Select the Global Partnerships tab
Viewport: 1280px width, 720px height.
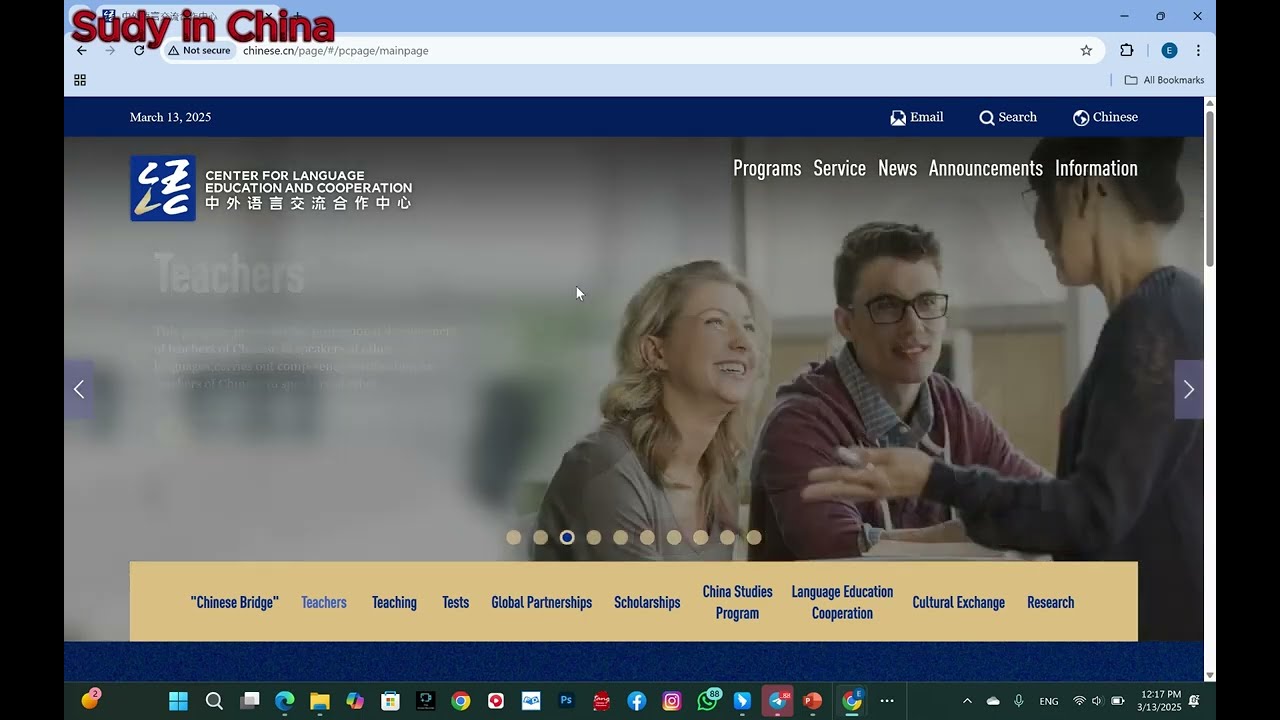pyautogui.click(x=541, y=602)
